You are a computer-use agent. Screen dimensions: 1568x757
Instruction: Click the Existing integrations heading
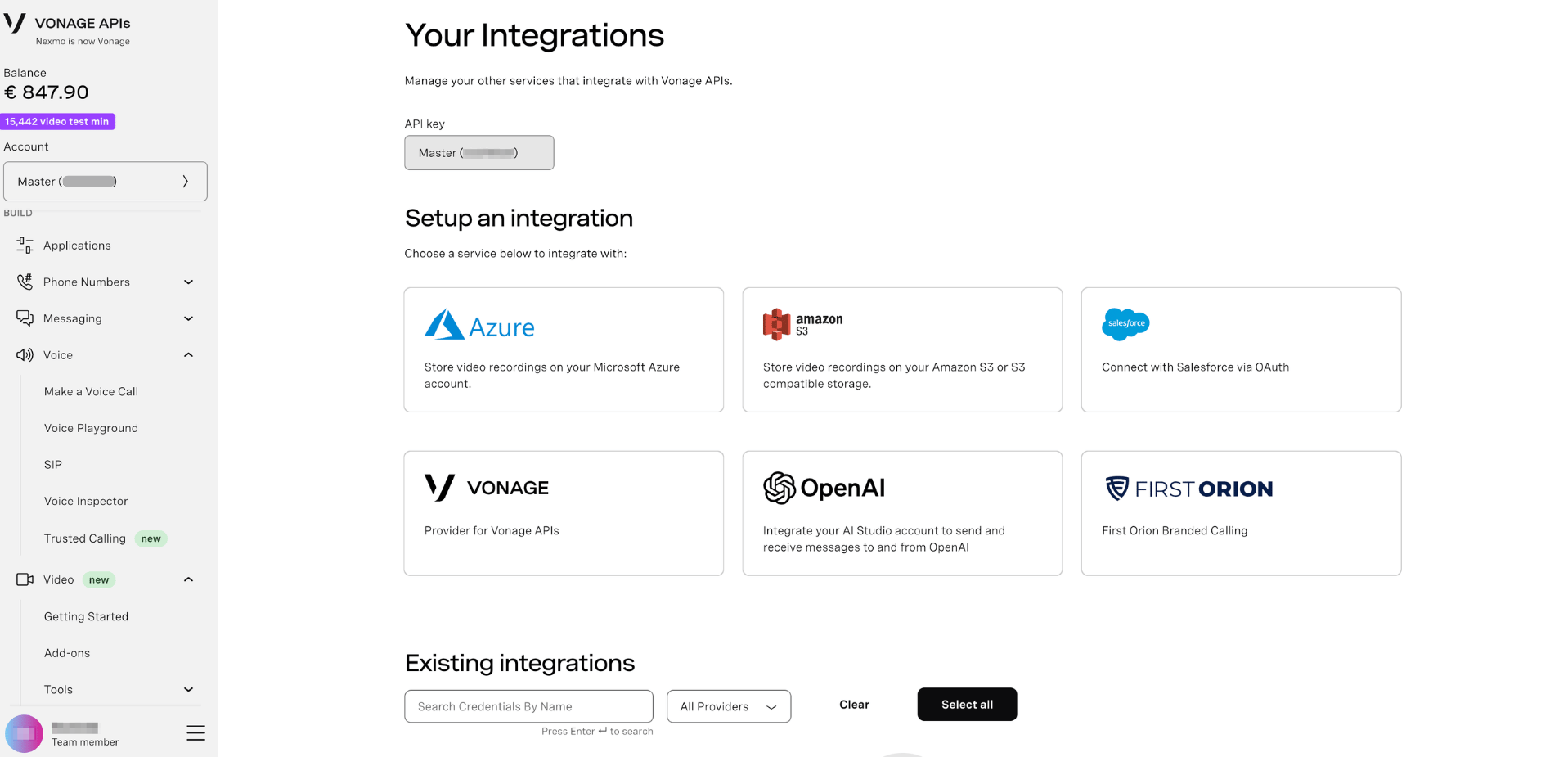click(x=519, y=663)
